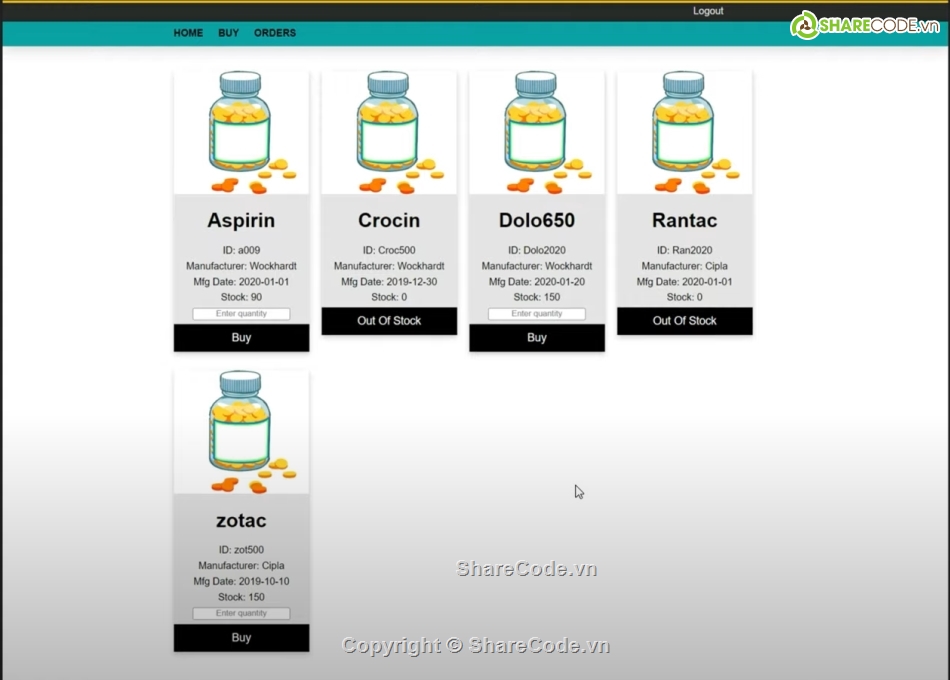Go to the BUY page
Image resolution: width=950 pixels, height=680 pixels.
[x=228, y=33]
